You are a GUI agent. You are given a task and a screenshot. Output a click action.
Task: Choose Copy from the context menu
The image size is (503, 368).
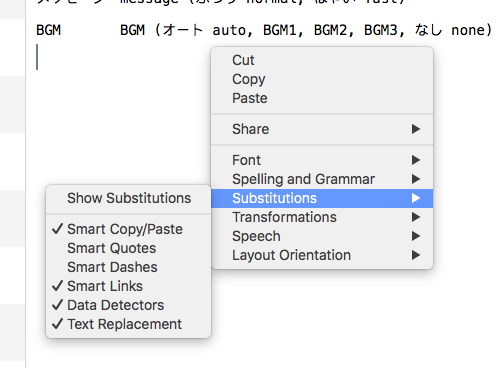point(322,79)
